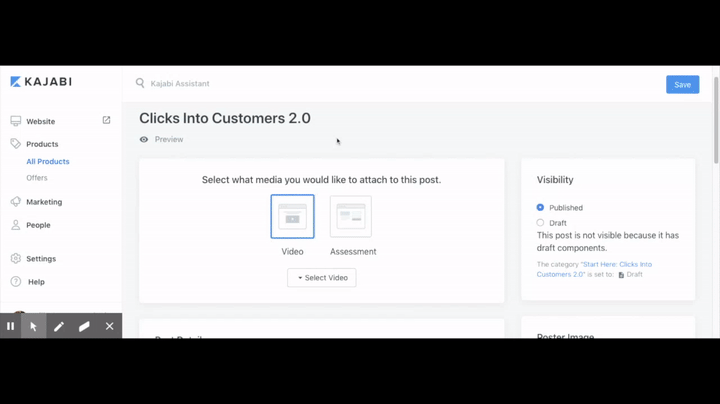Select the Draft radio button
720x404 pixels.
click(540, 223)
